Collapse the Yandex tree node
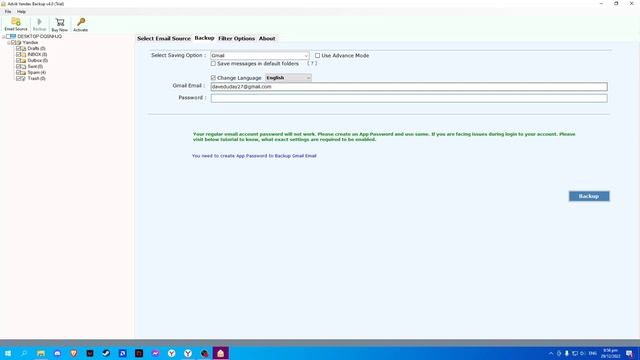This screenshot has width=640, height=360. [x=9, y=42]
